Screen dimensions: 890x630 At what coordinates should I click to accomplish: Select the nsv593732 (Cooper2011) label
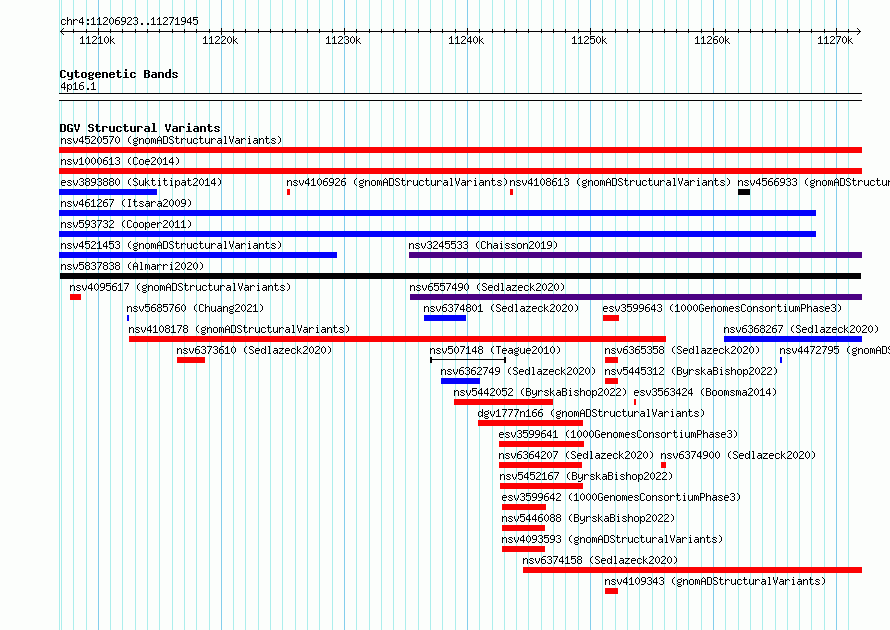pos(126,224)
